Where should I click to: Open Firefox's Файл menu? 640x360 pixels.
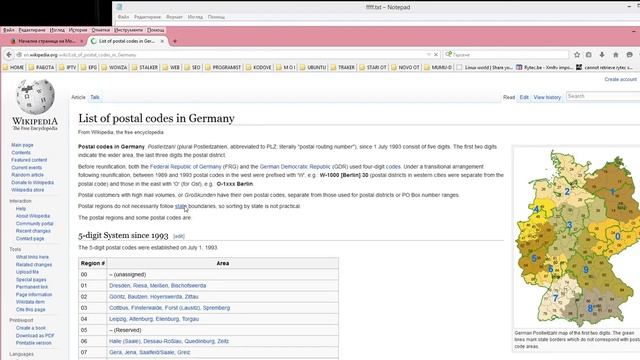tap(8, 30)
